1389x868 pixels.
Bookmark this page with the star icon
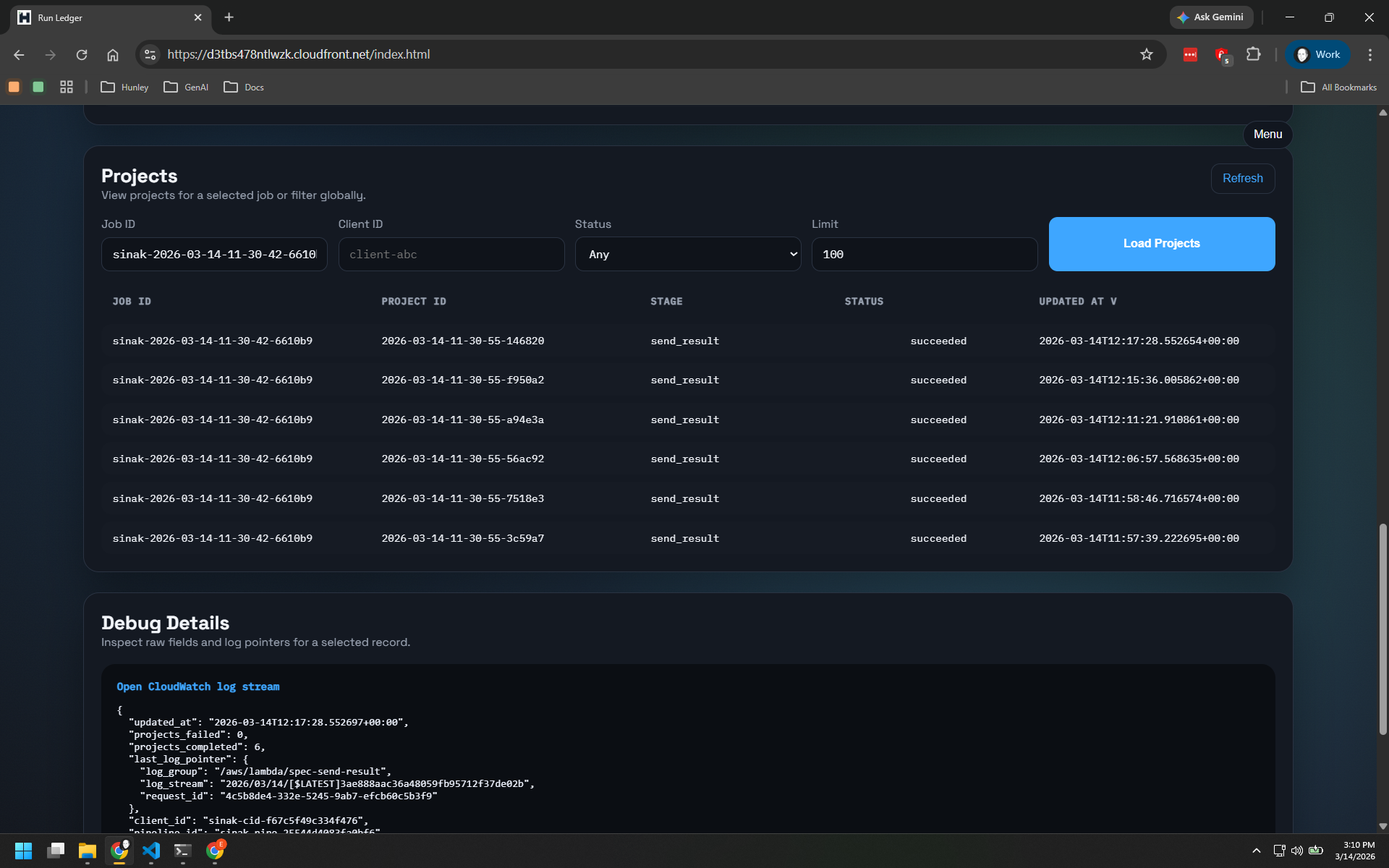pos(1147,54)
